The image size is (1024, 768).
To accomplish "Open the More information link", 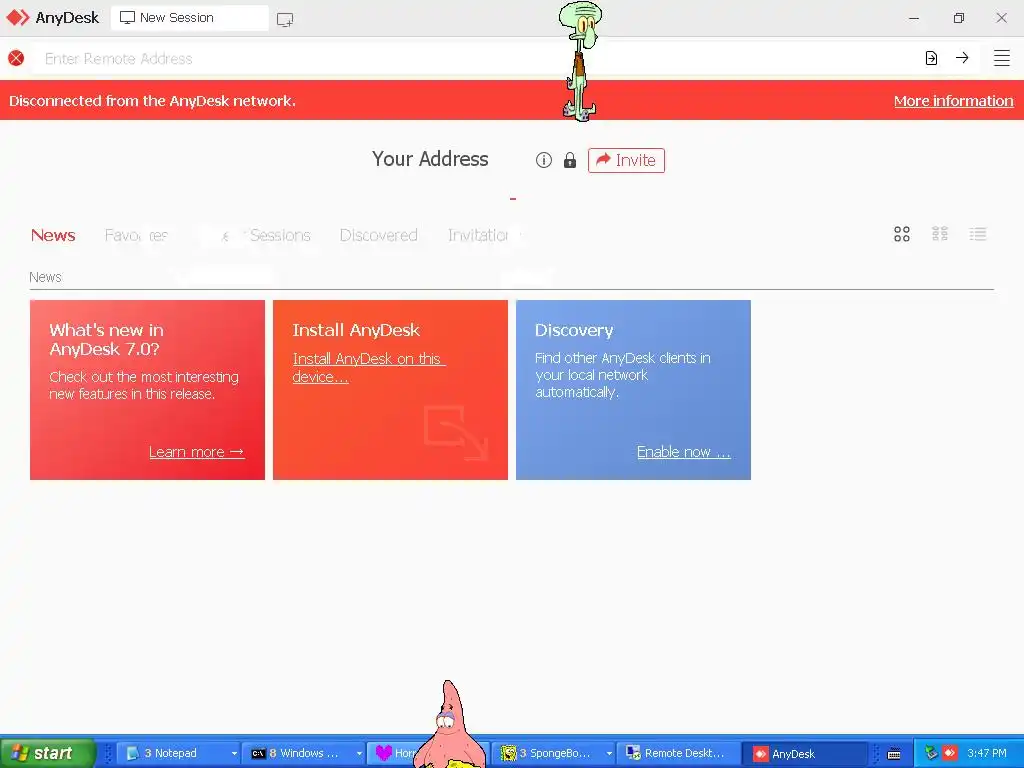I will [x=953, y=101].
